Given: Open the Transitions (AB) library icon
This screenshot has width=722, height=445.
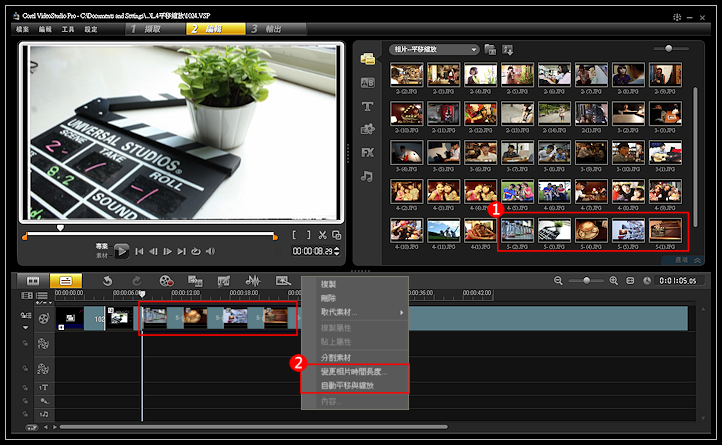Looking at the screenshot, I should point(367,83).
